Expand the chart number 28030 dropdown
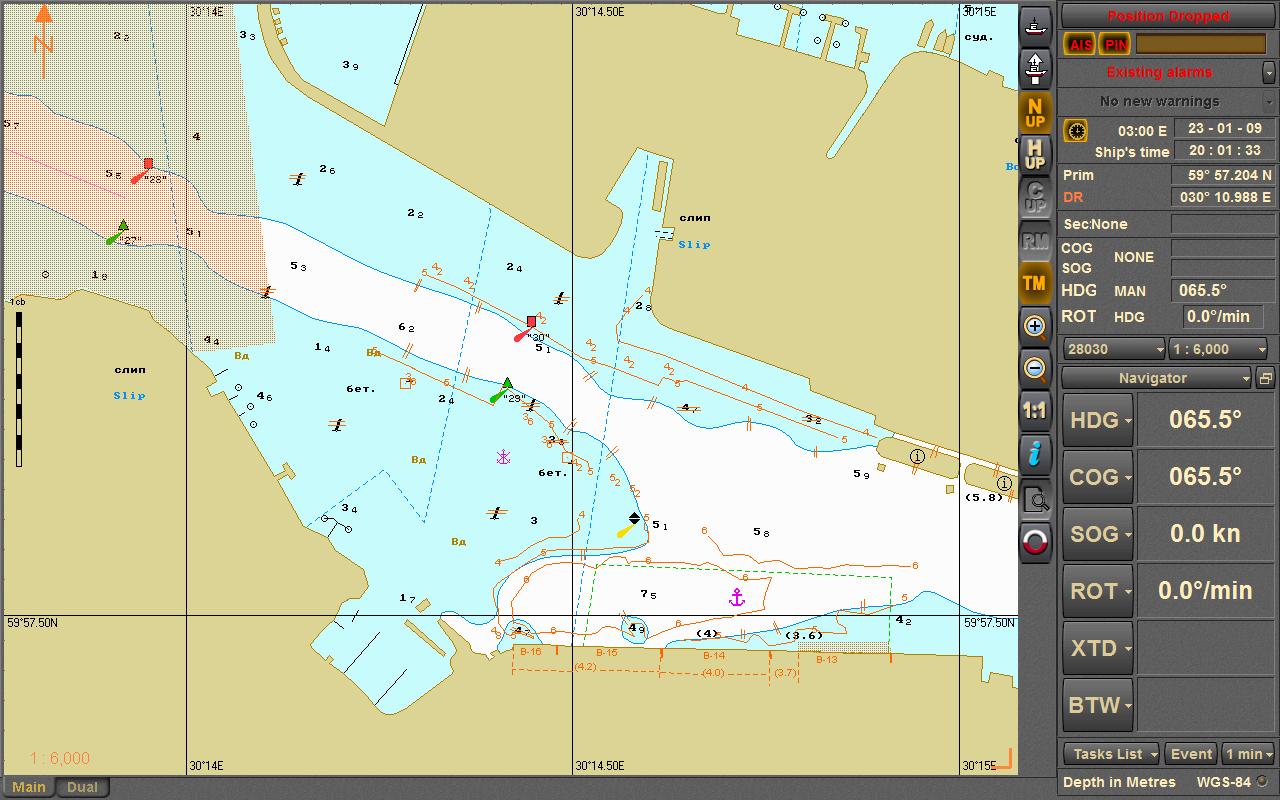 [x=1114, y=349]
